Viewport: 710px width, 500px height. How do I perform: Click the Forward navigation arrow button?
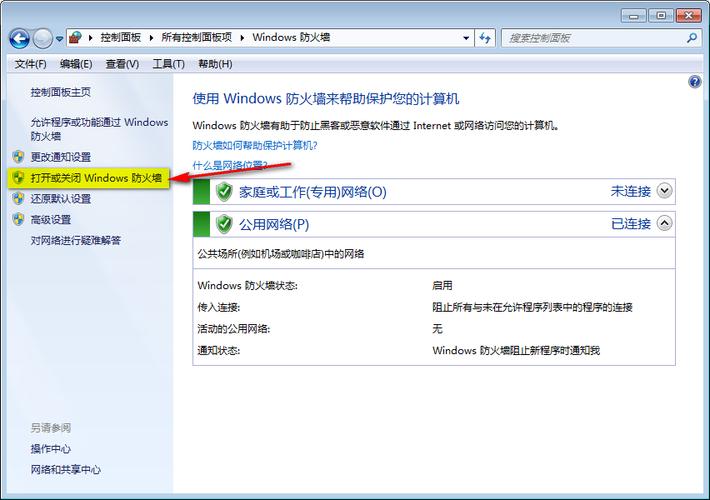pyautogui.click(x=43, y=38)
